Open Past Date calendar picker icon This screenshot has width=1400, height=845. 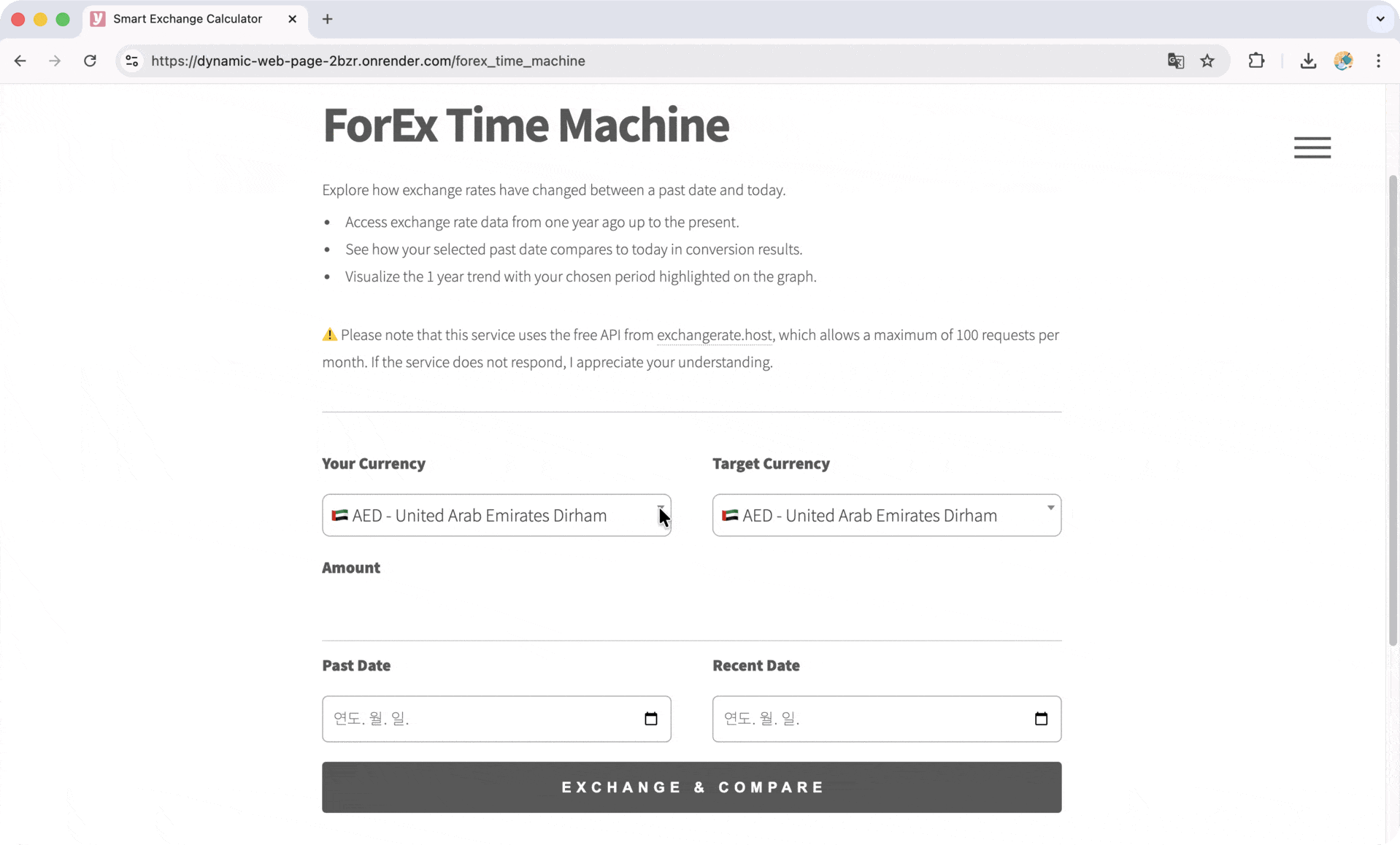(x=650, y=719)
